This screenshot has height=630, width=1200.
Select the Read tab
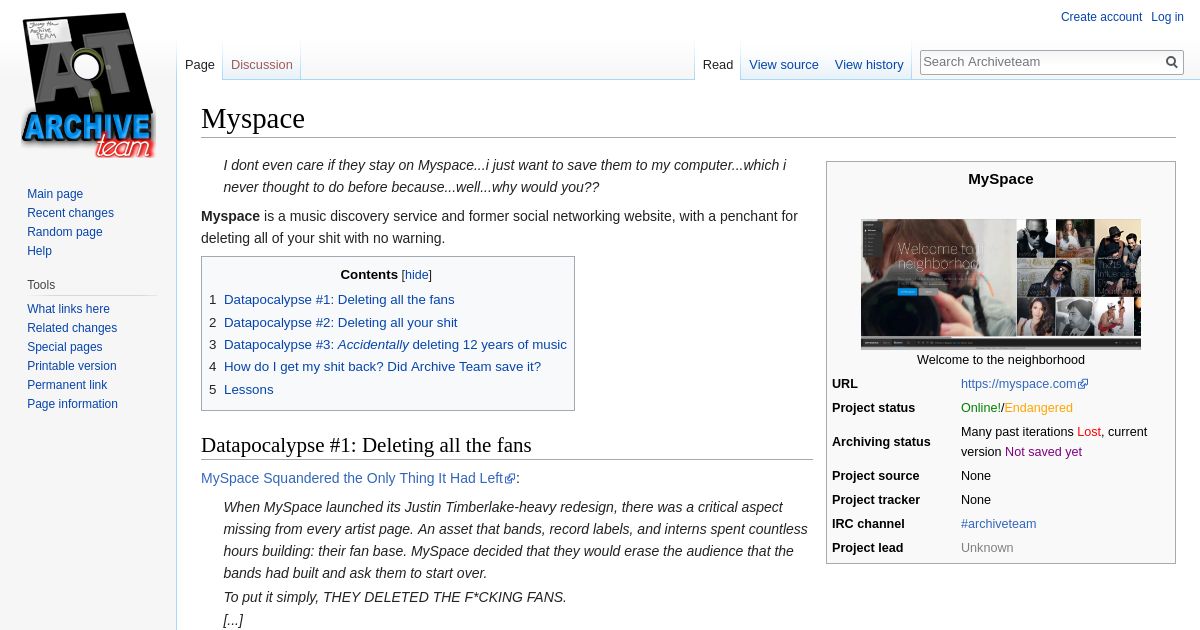pyautogui.click(x=718, y=64)
